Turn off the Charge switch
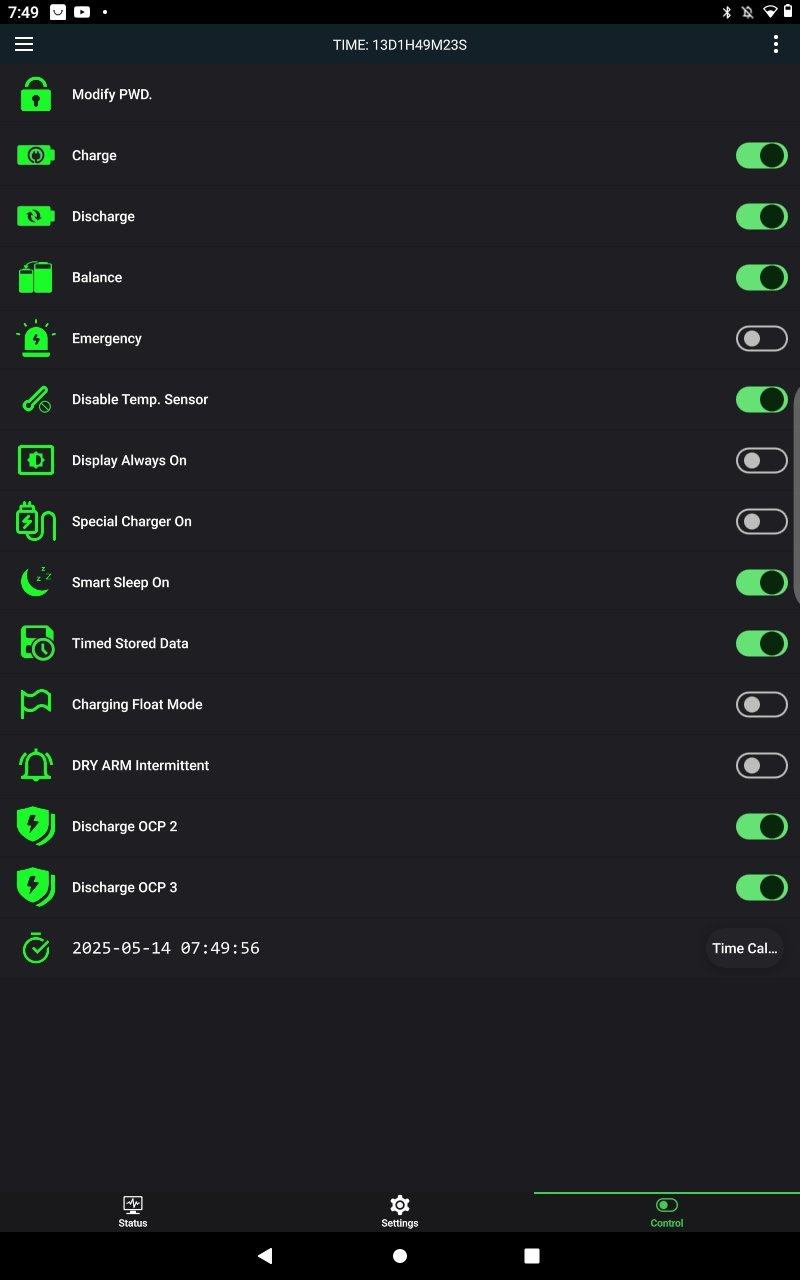This screenshot has height=1280, width=800. click(x=761, y=156)
